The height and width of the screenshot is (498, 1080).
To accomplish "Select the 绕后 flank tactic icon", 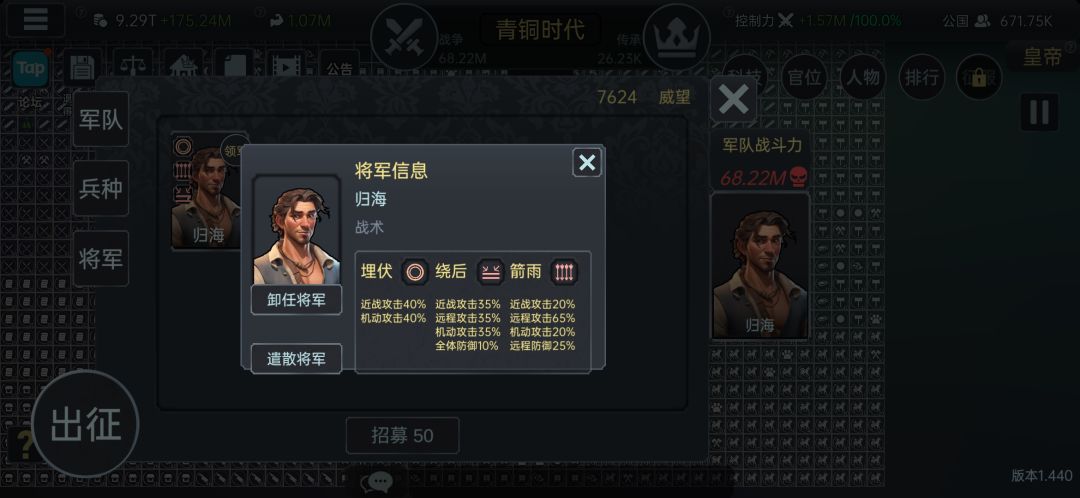I will [x=490, y=272].
